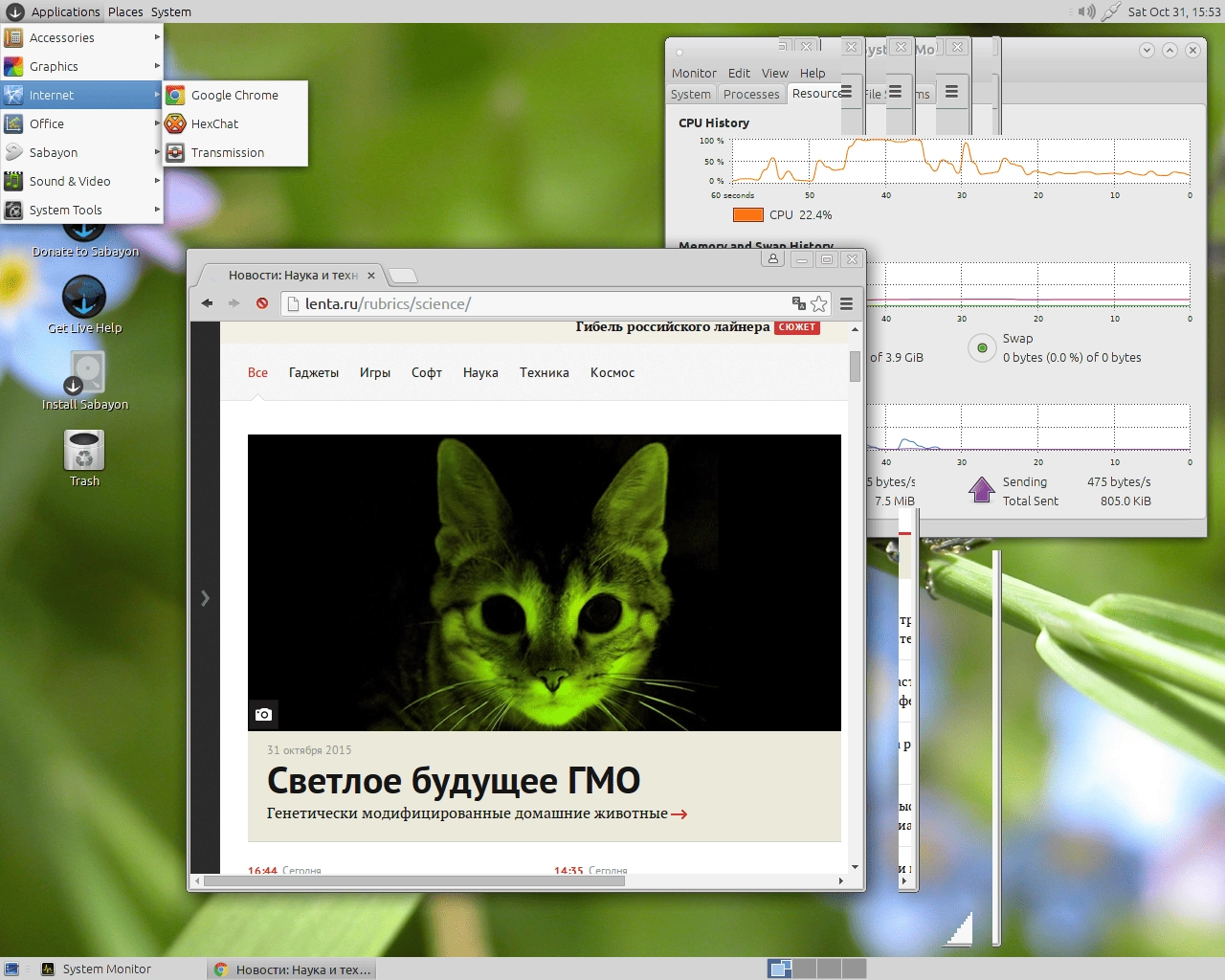Open the Техника category link
This screenshot has width=1225, height=980.
point(545,372)
